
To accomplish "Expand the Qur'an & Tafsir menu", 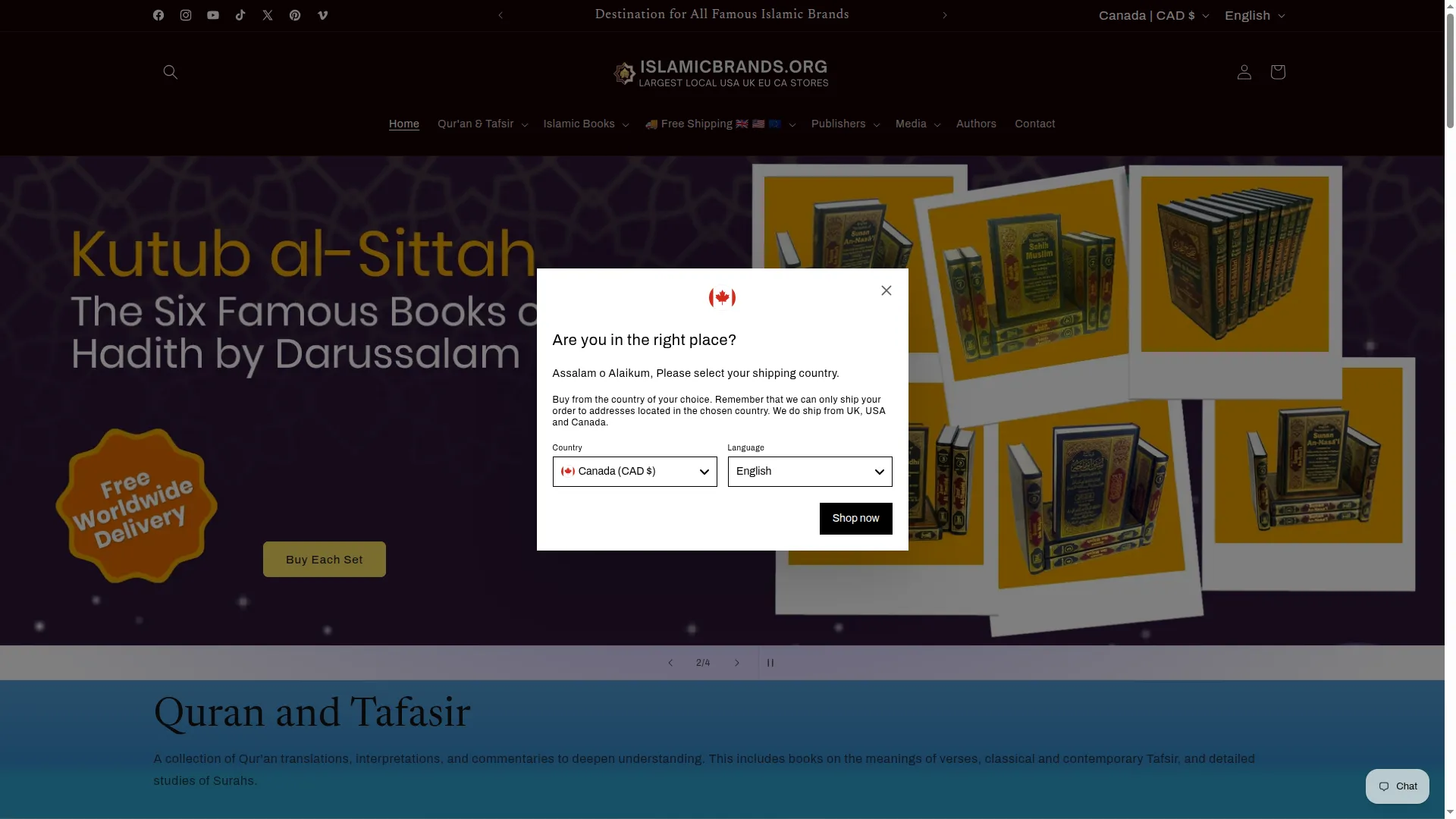I will [482, 124].
